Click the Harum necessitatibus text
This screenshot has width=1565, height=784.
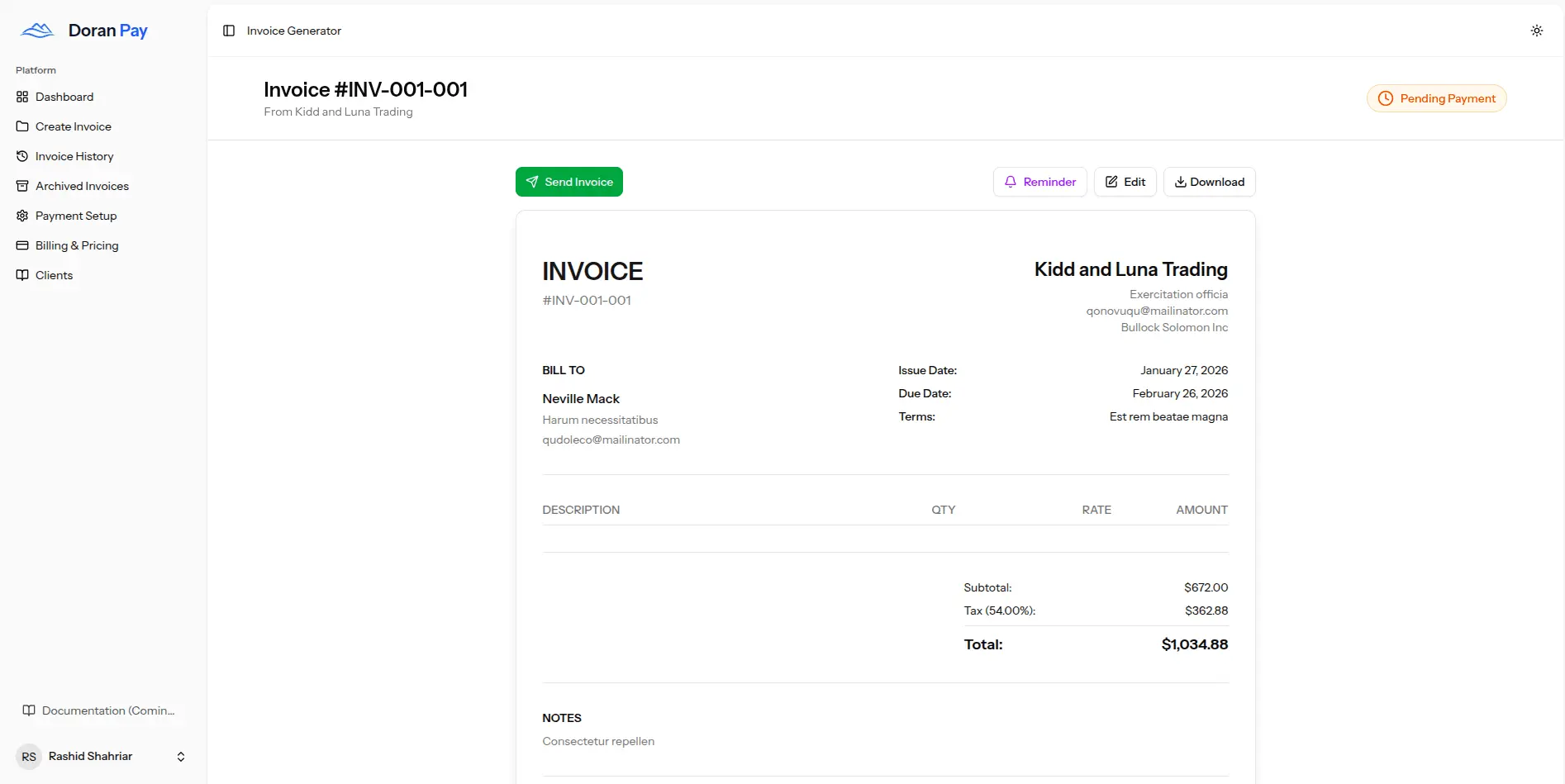coord(601,420)
